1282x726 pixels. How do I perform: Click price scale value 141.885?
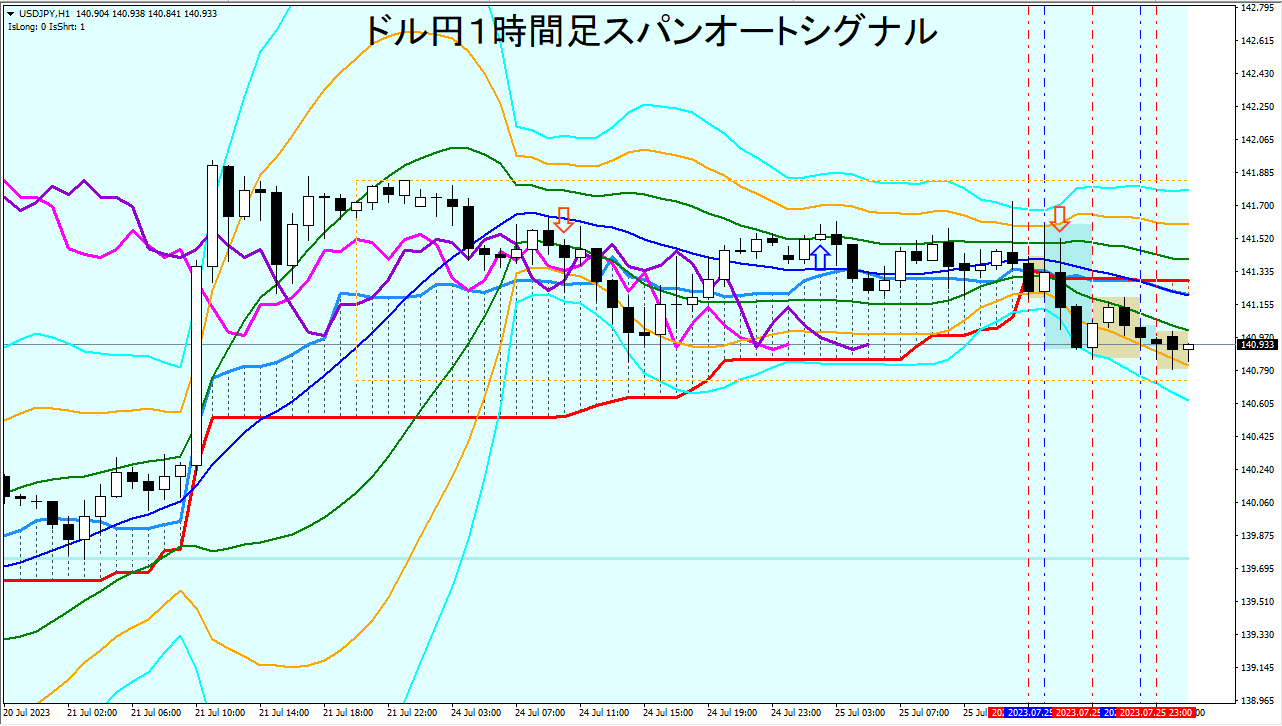(1257, 173)
